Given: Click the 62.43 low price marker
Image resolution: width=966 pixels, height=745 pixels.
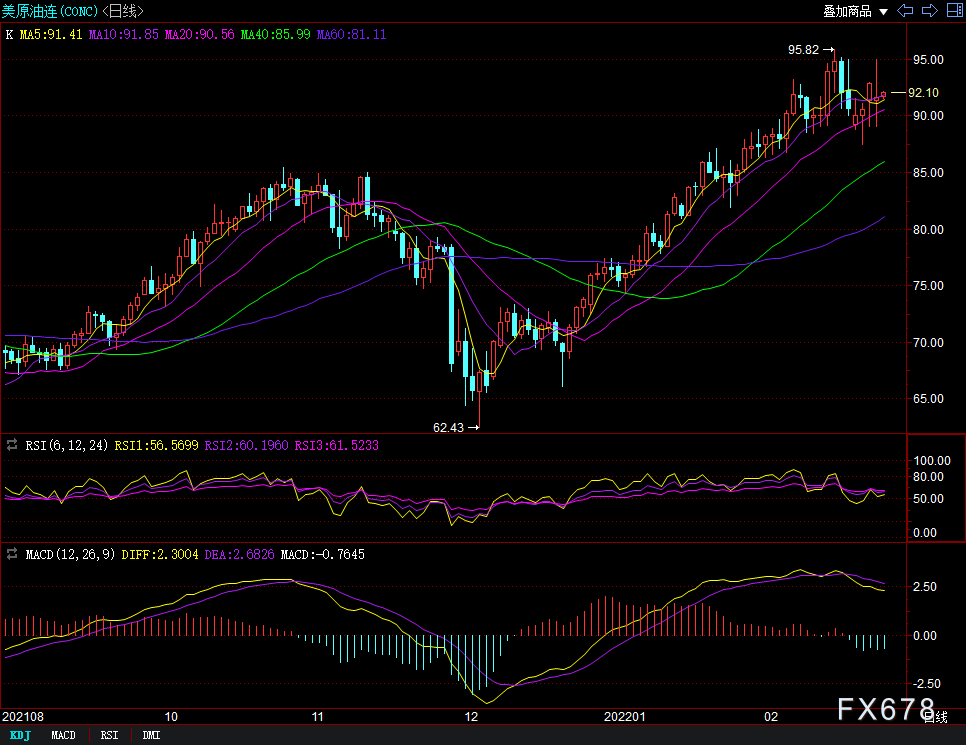Looking at the screenshot, I should click(x=448, y=427).
